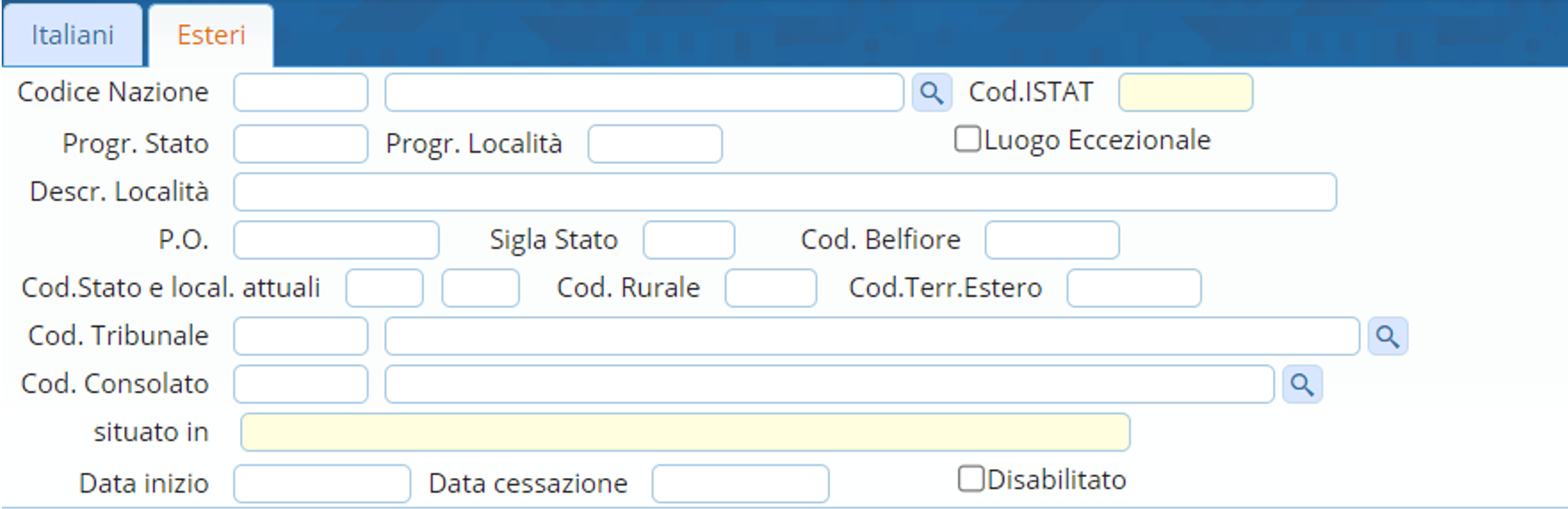
Task: Click the Codice Nazione search magnifier icon
Action: pos(931,92)
